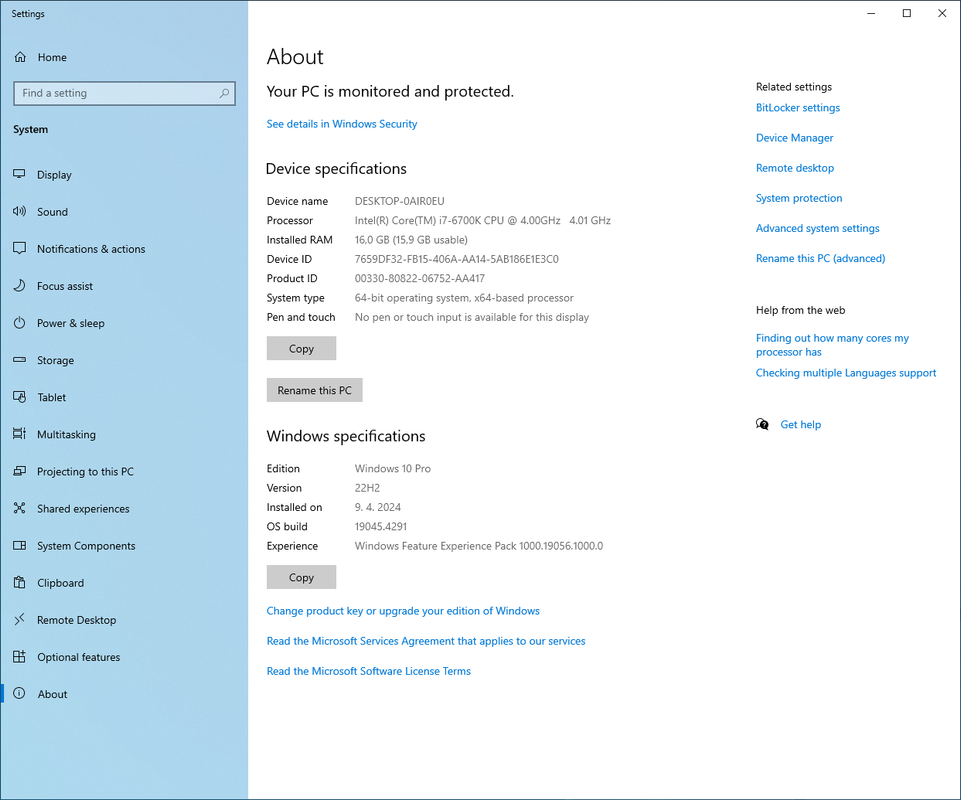Maximize the Settings window
Image resolution: width=961 pixels, height=800 pixels.
(906, 13)
